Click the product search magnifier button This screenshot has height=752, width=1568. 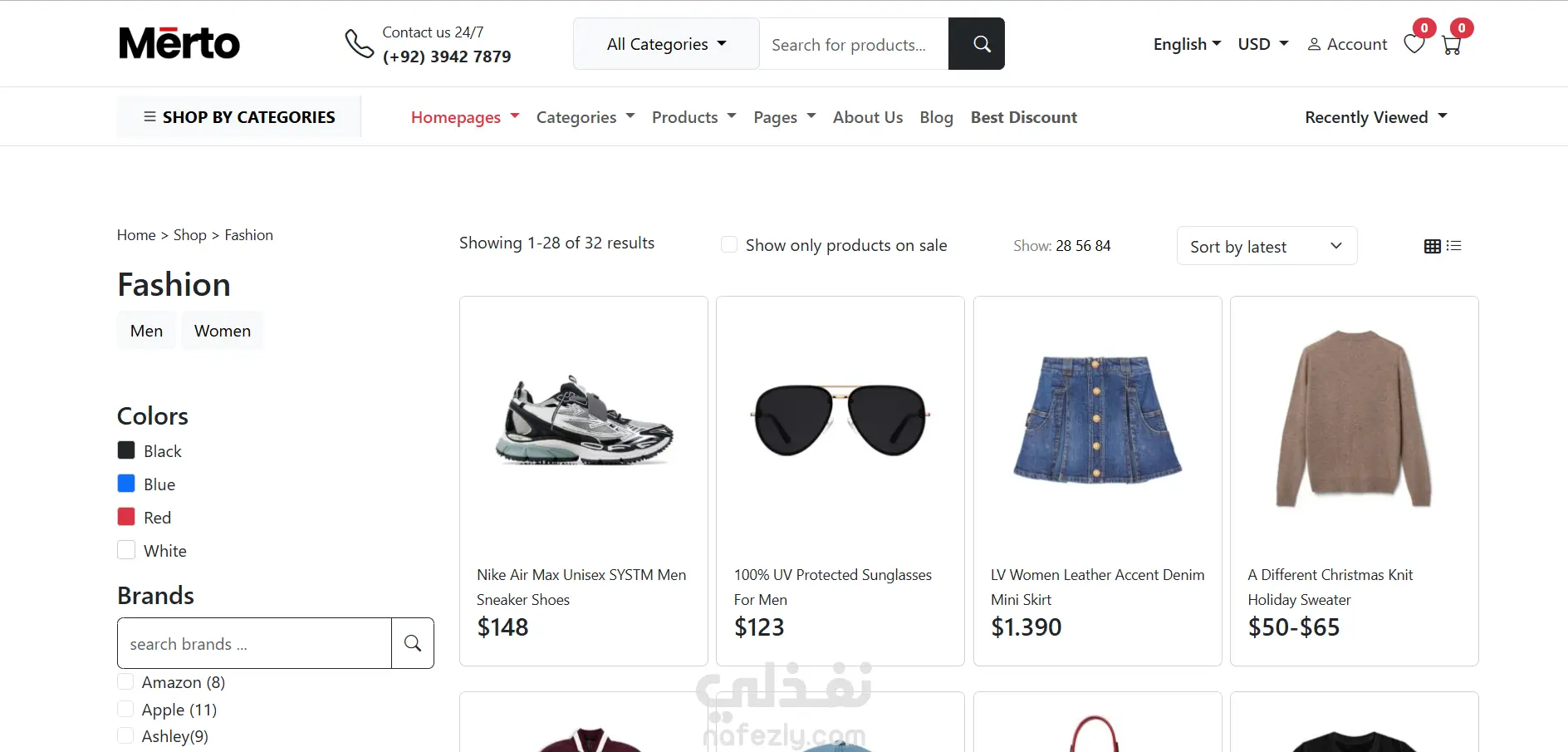pyautogui.click(x=977, y=44)
